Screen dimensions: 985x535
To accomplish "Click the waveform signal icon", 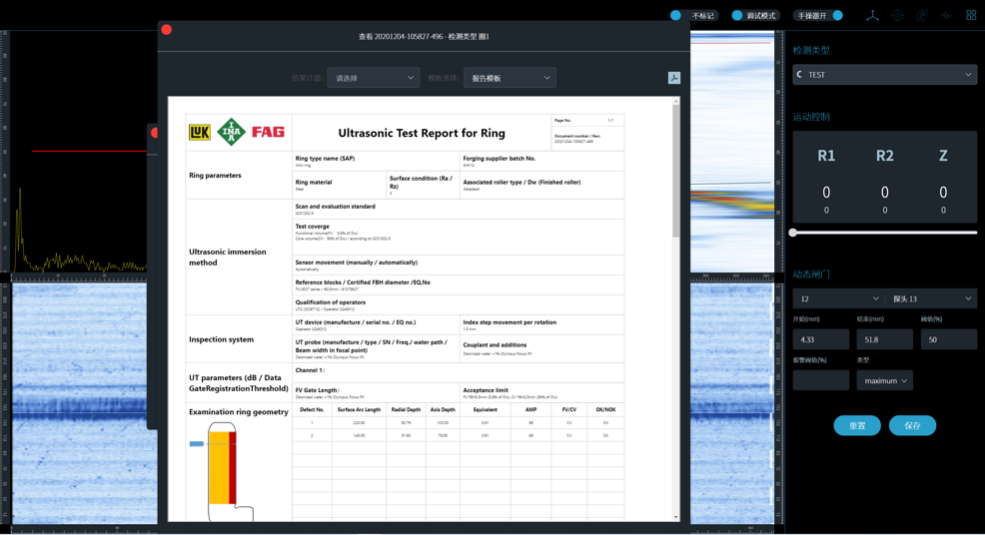I will (947, 16).
